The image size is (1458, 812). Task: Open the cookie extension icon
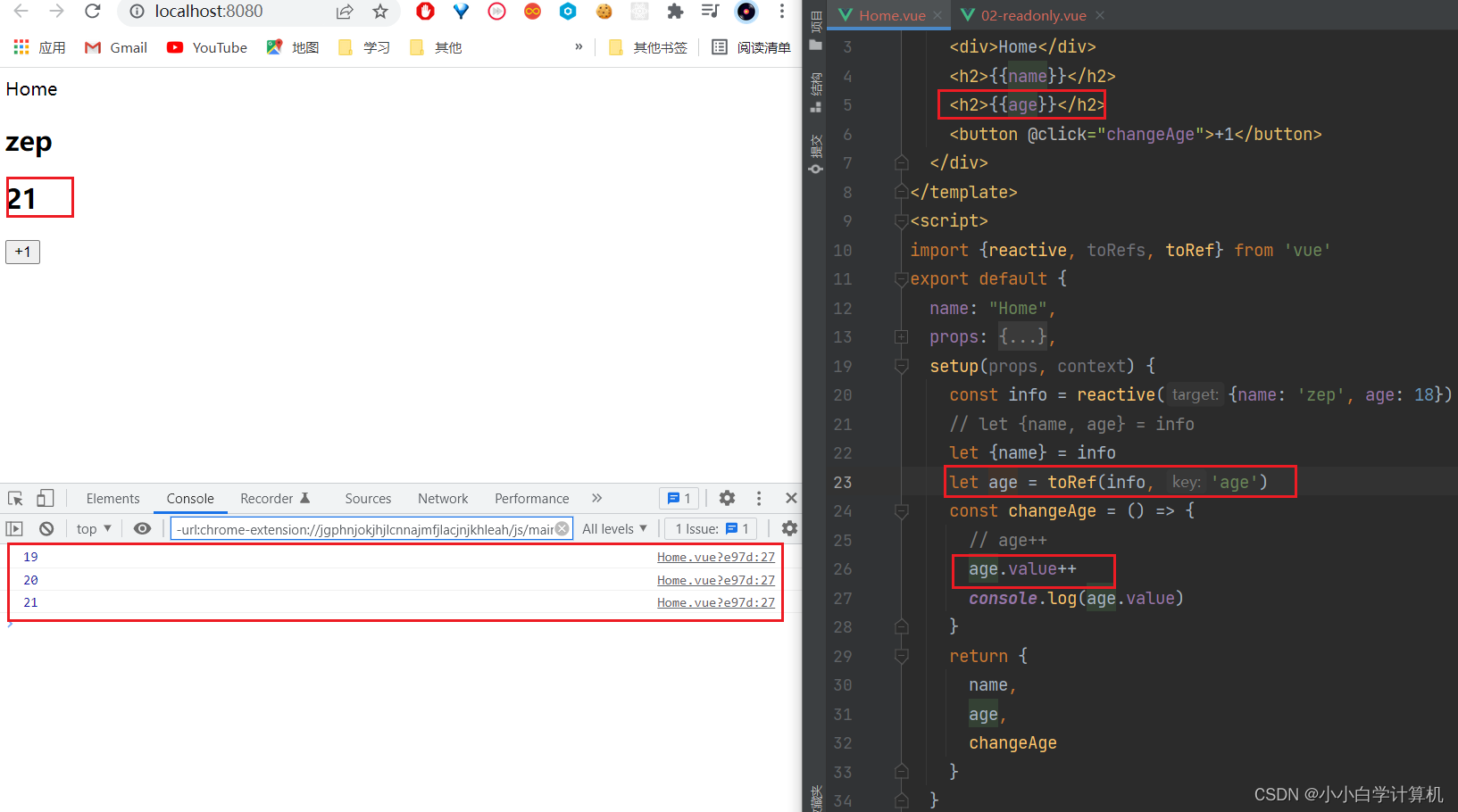pyautogui.click(x=604, y=11)
